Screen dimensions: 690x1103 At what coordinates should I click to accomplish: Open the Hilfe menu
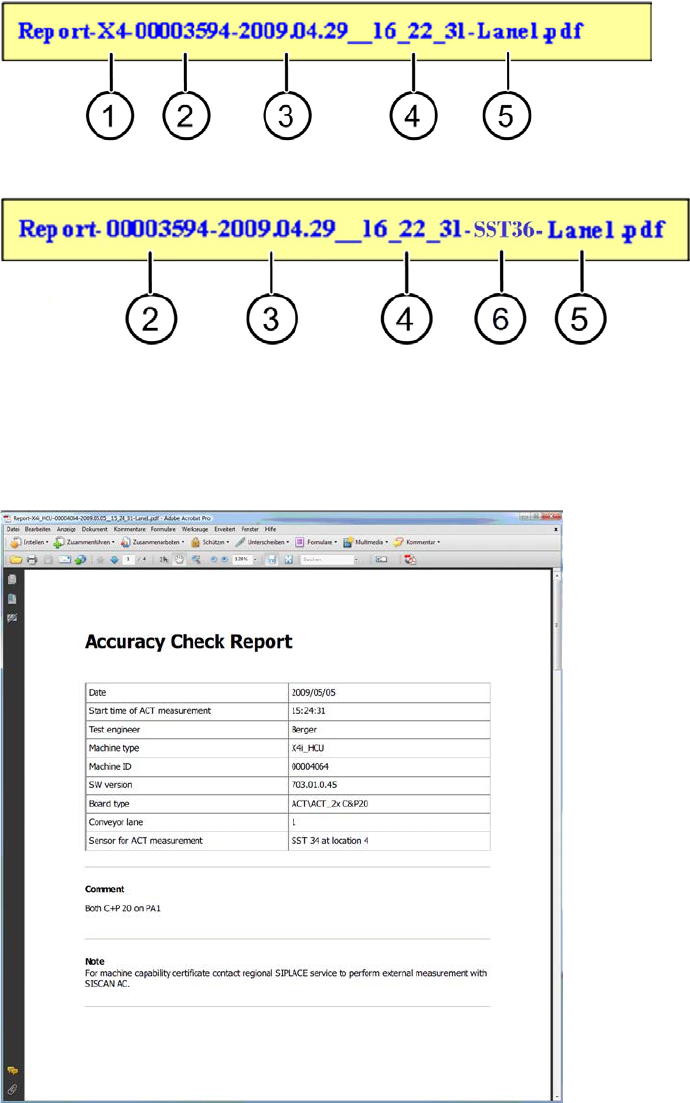click(270, 529)
